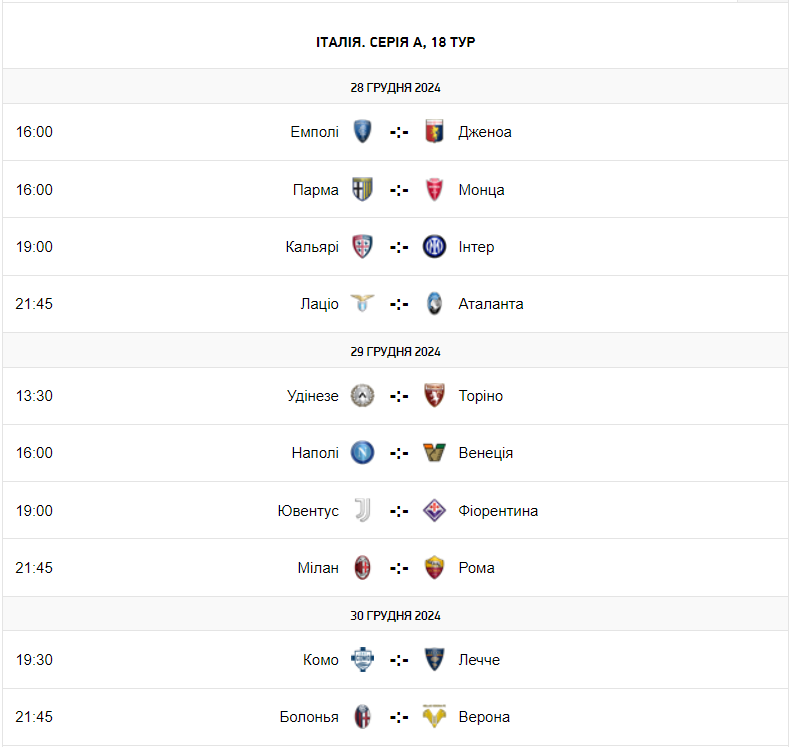Viewport: 790px width, 747px height.
Task: Click the Венеція team name
Action: (x=486, y=453)
